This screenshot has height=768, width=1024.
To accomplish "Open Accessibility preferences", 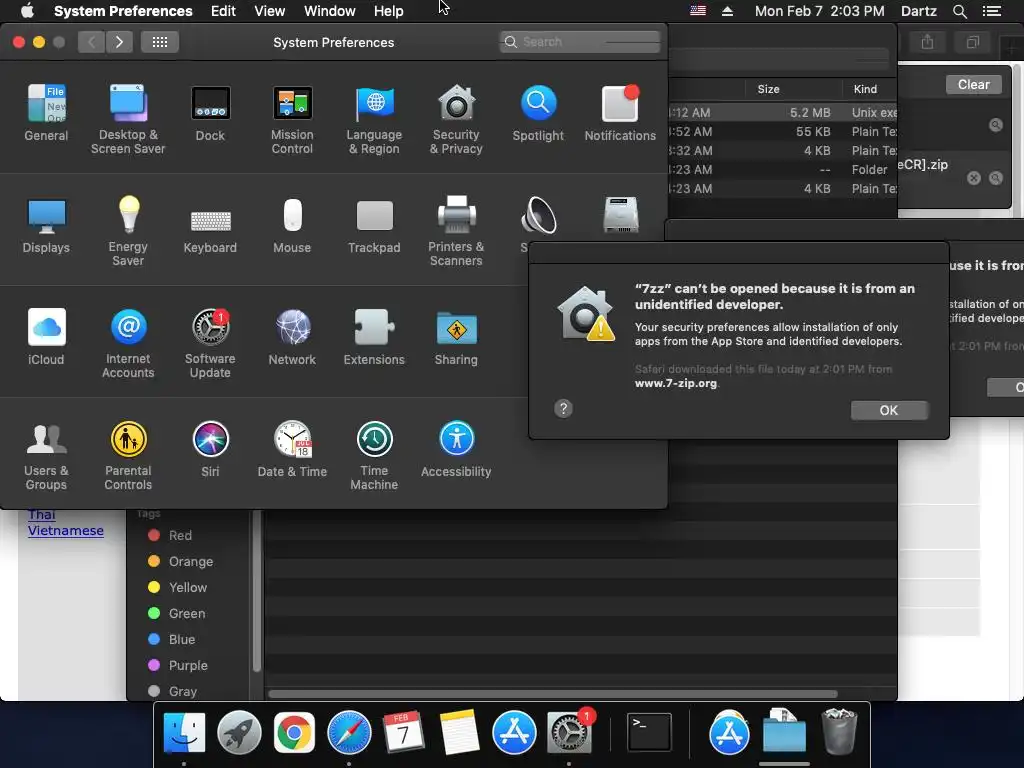I will [x=456, y=449].
